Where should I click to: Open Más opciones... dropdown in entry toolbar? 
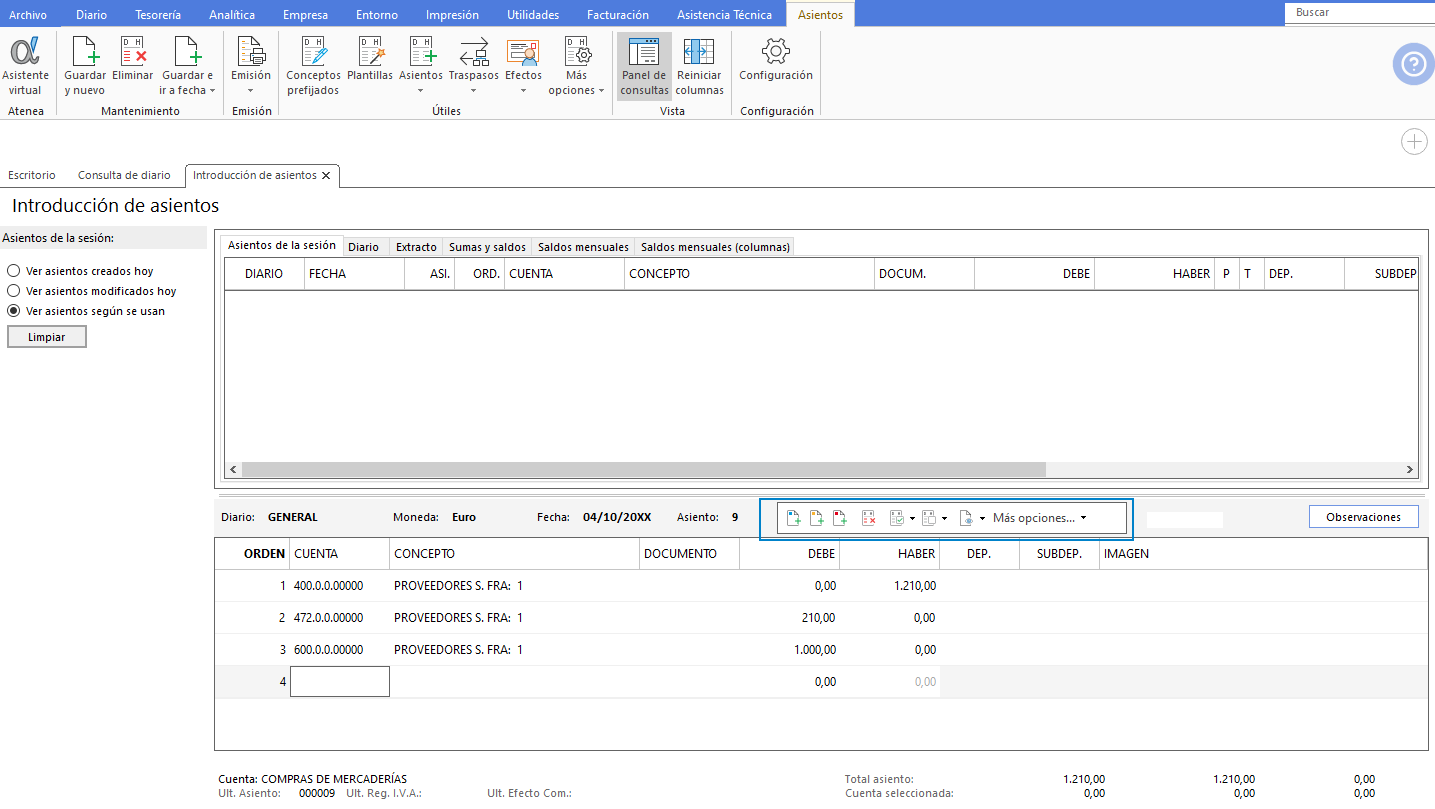(1039, 518)
